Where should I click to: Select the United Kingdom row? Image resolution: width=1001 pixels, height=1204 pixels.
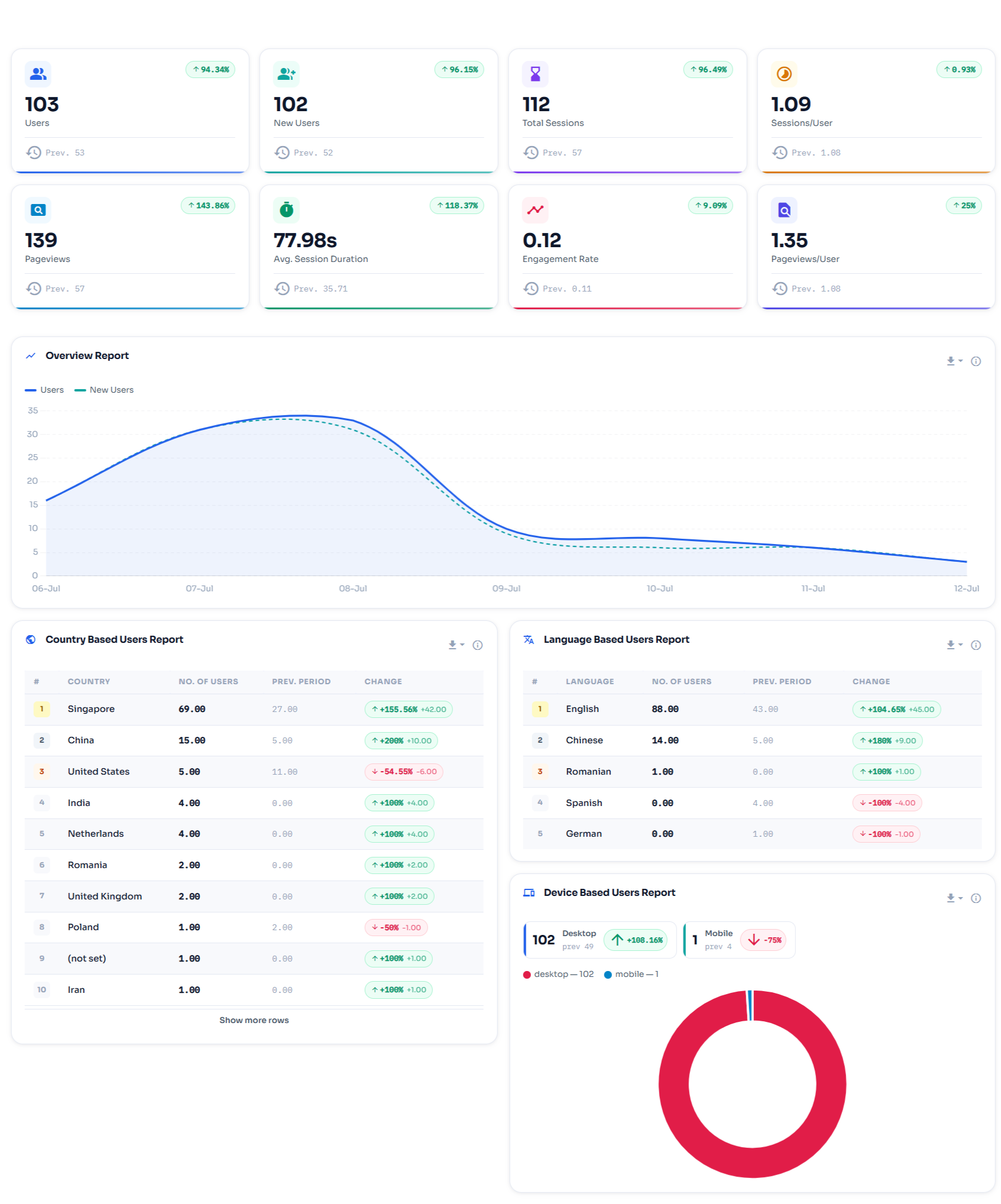coord(254,896)
